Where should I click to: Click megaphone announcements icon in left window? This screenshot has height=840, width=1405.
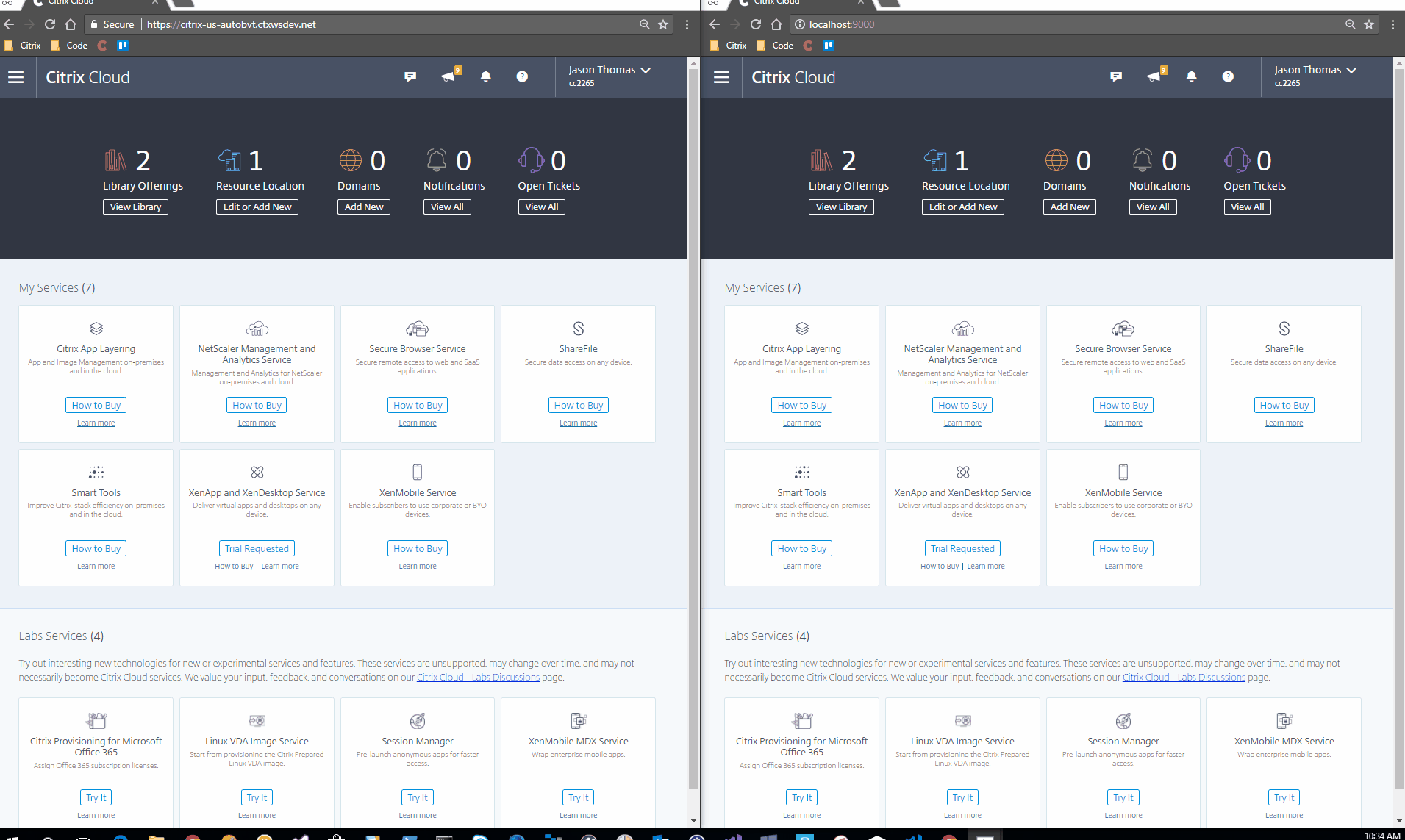pyautogui.click(x=449, y=76)
